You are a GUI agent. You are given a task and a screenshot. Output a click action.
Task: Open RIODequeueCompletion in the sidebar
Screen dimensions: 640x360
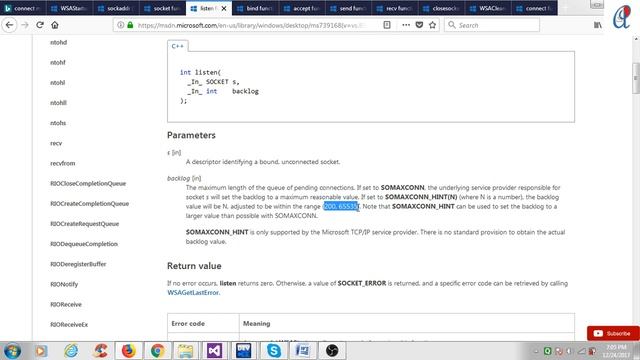click(84, 244)
